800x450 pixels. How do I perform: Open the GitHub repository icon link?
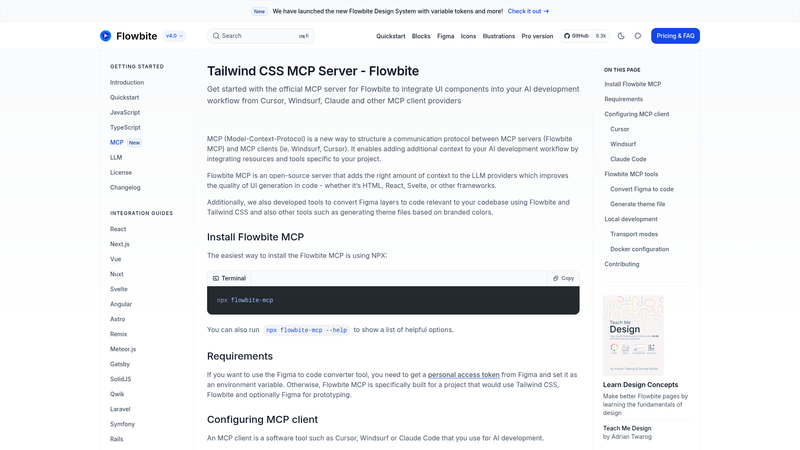(x=567, y=36)
